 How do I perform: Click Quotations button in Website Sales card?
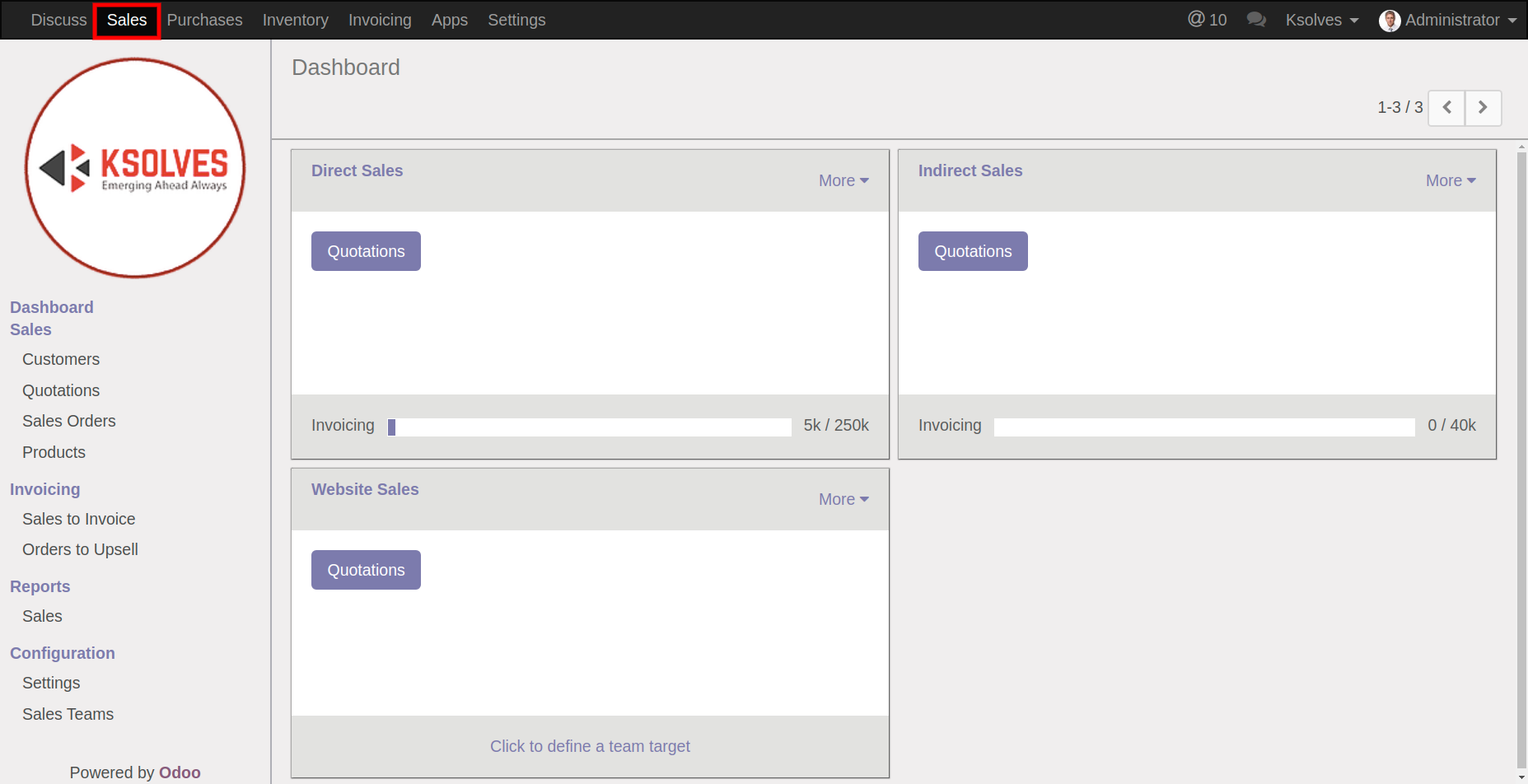pyautogui.click(x=366, y=570)
